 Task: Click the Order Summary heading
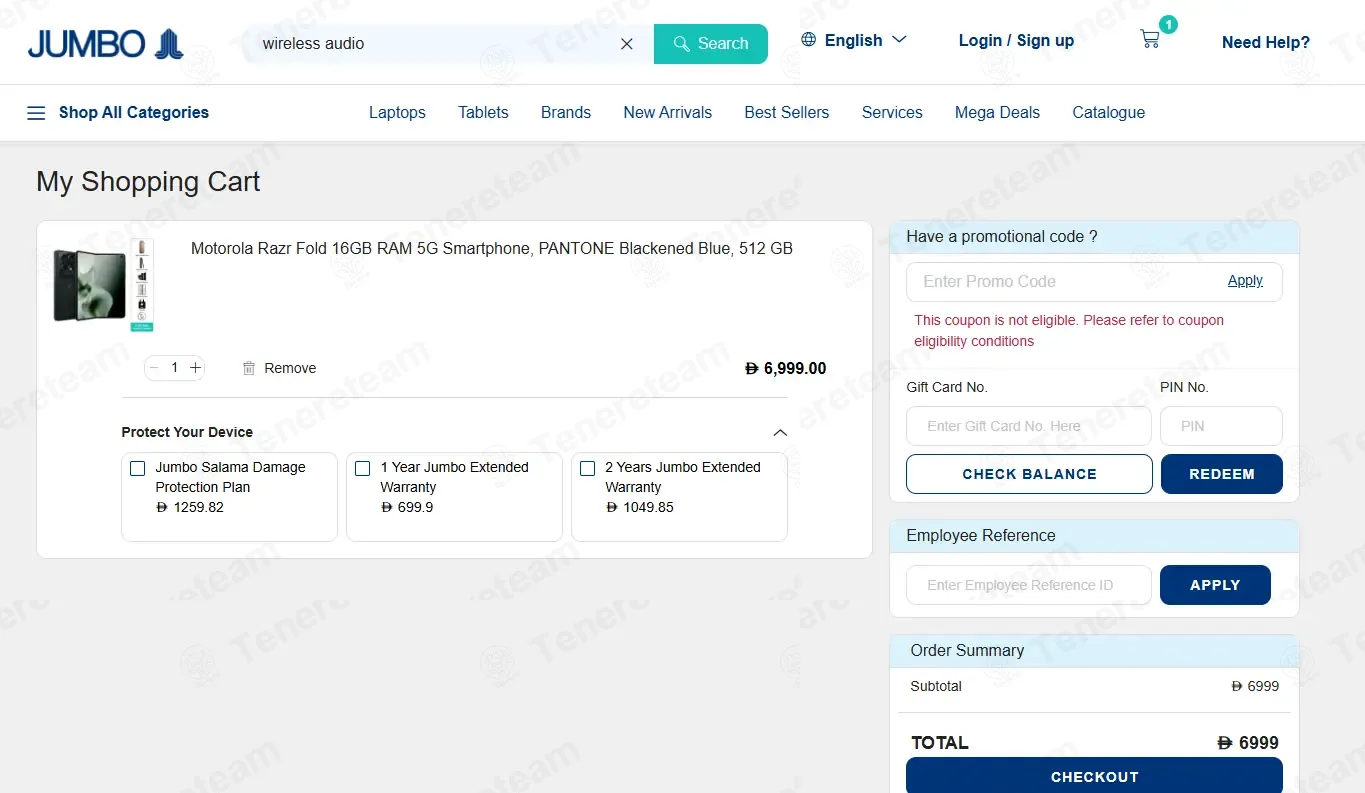[x=967, y=650]
